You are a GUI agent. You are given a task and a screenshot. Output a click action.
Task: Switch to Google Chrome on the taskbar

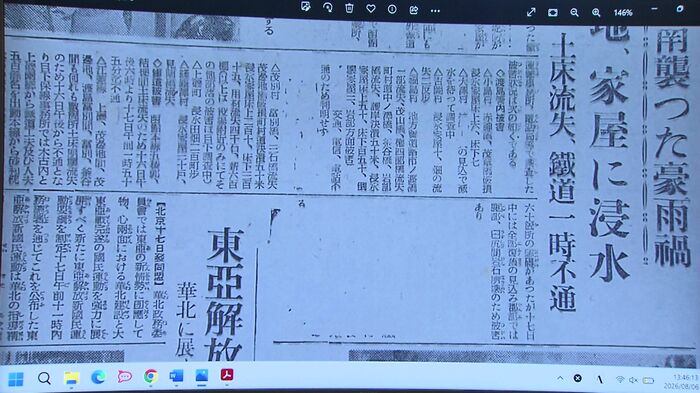(x=151, y=376)
